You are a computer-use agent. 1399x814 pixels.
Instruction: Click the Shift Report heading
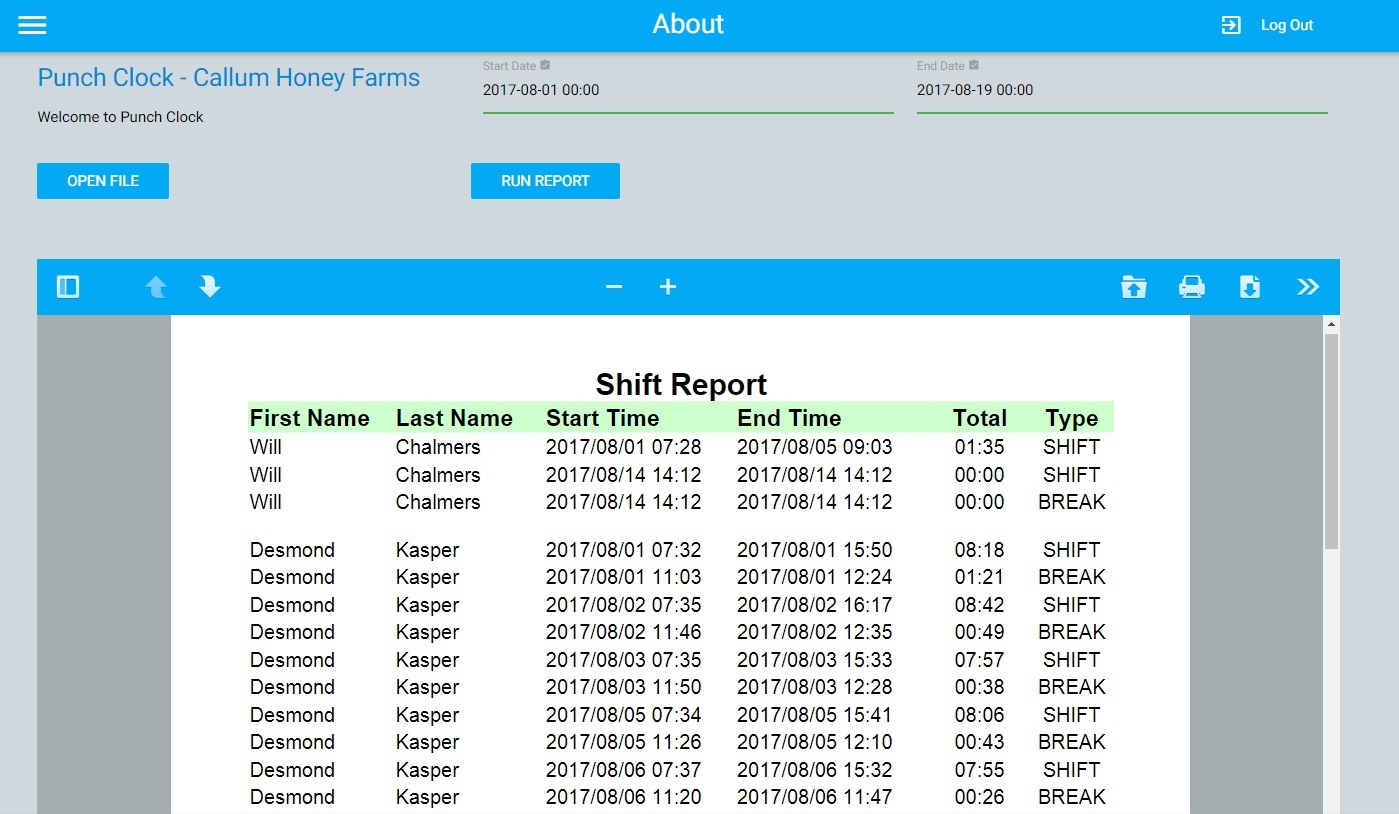(x=681, y=385)
